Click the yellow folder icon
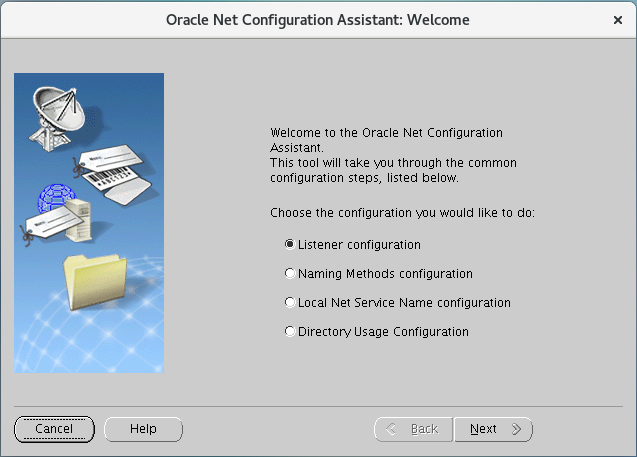Image resolution: width=637 pixels, height=457 pixels. point(95,282)
